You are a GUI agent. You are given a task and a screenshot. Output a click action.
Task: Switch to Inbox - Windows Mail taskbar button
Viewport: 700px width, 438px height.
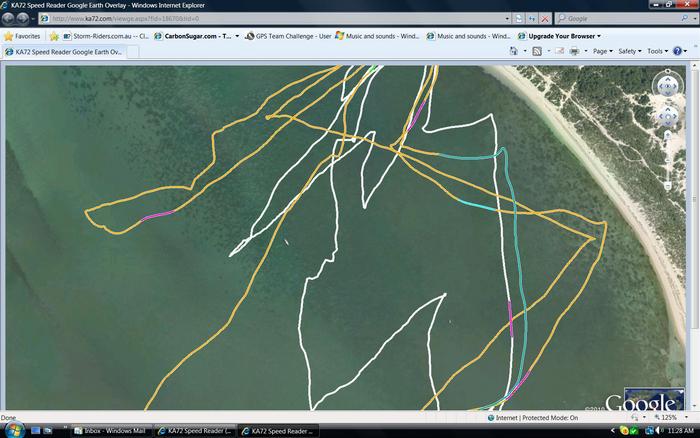[112, 430]
